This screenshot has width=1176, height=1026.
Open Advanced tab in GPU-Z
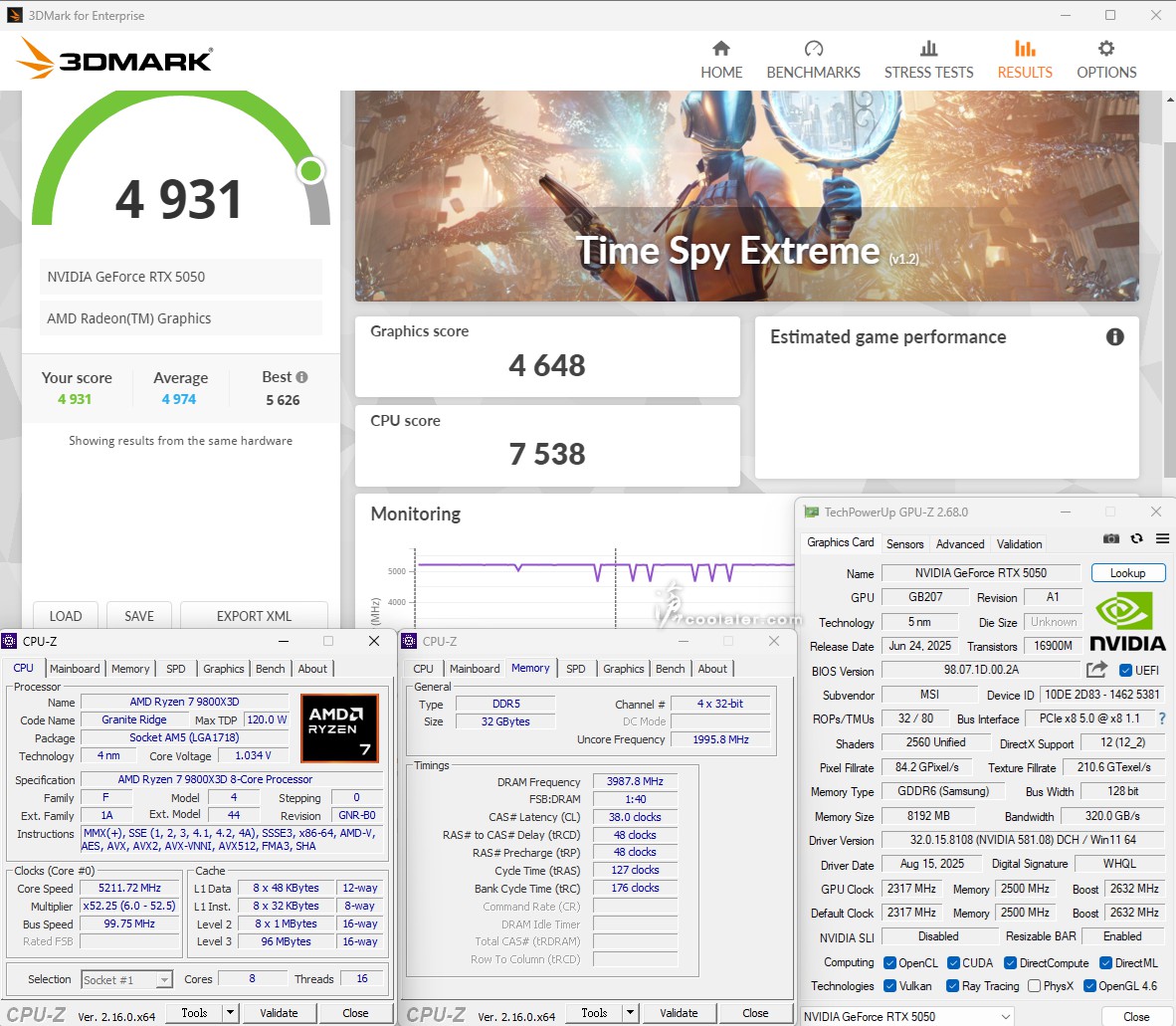point(960,543)
